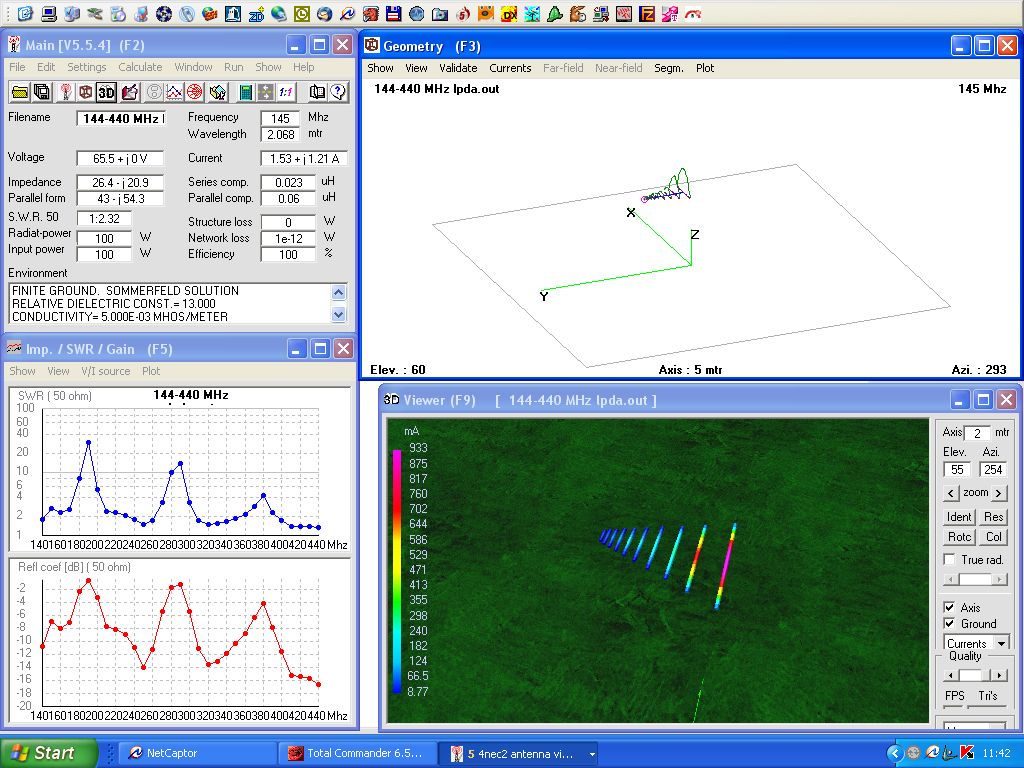The image size is (1024, 768).
Task: Enable the True rad. checkbox
Action: tap(950, 560)
